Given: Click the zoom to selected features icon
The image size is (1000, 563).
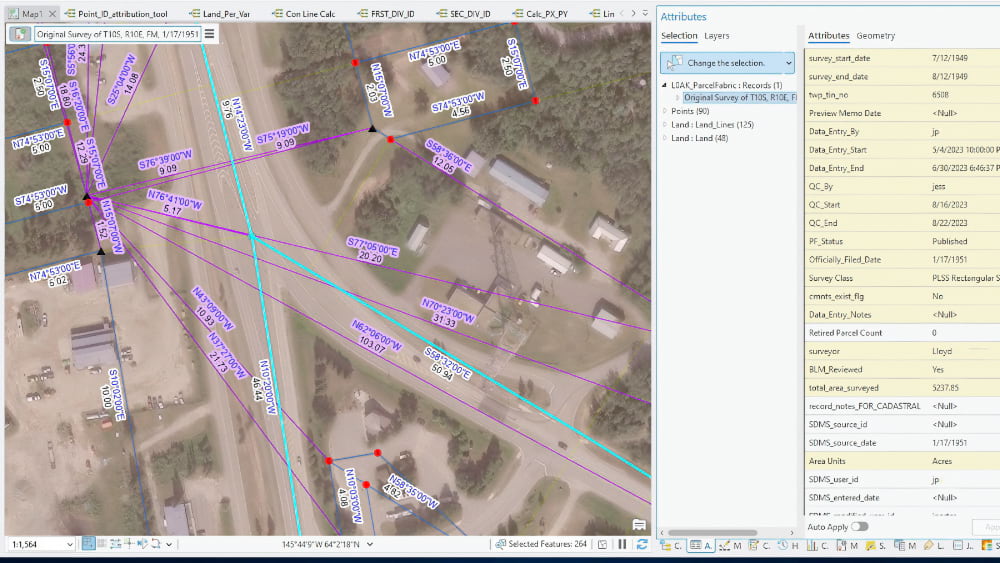Looking at the screenshot, I should point(501,544).
